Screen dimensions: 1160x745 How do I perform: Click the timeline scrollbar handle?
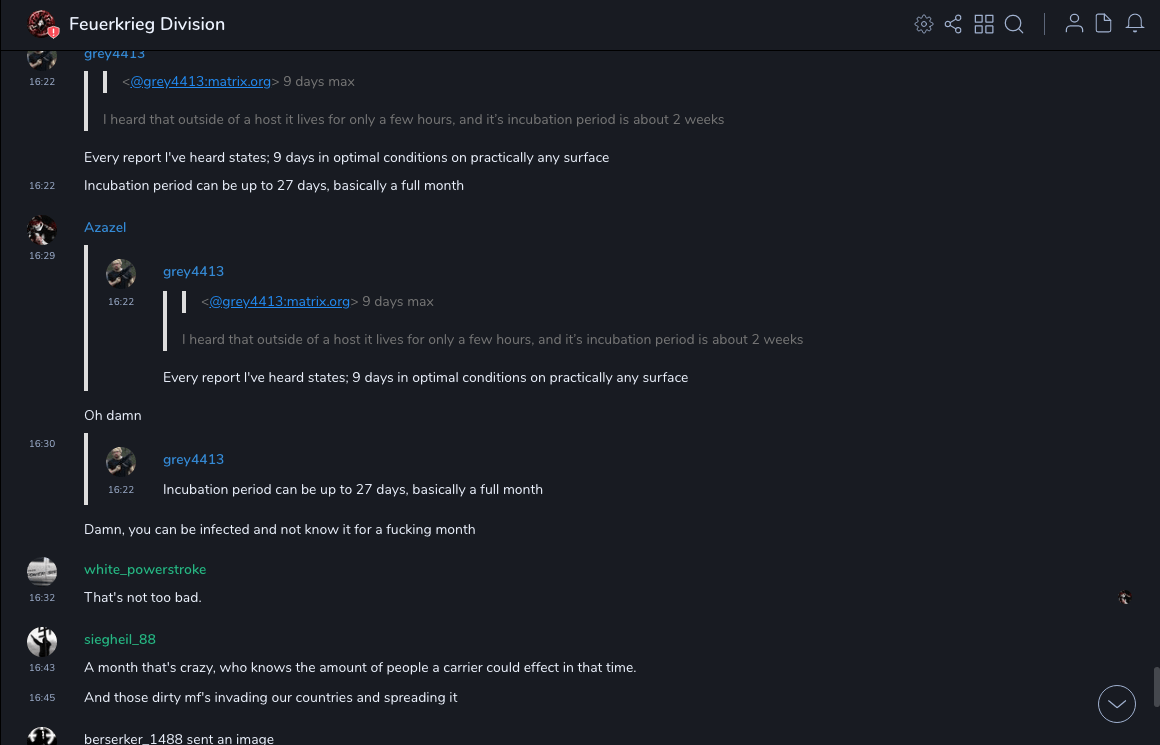point(1156,687)
